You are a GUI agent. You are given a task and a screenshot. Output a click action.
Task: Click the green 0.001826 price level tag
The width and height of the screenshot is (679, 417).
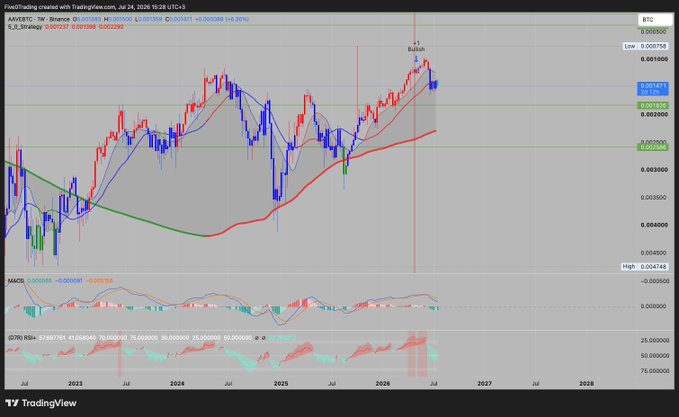(x=653, y=105)
